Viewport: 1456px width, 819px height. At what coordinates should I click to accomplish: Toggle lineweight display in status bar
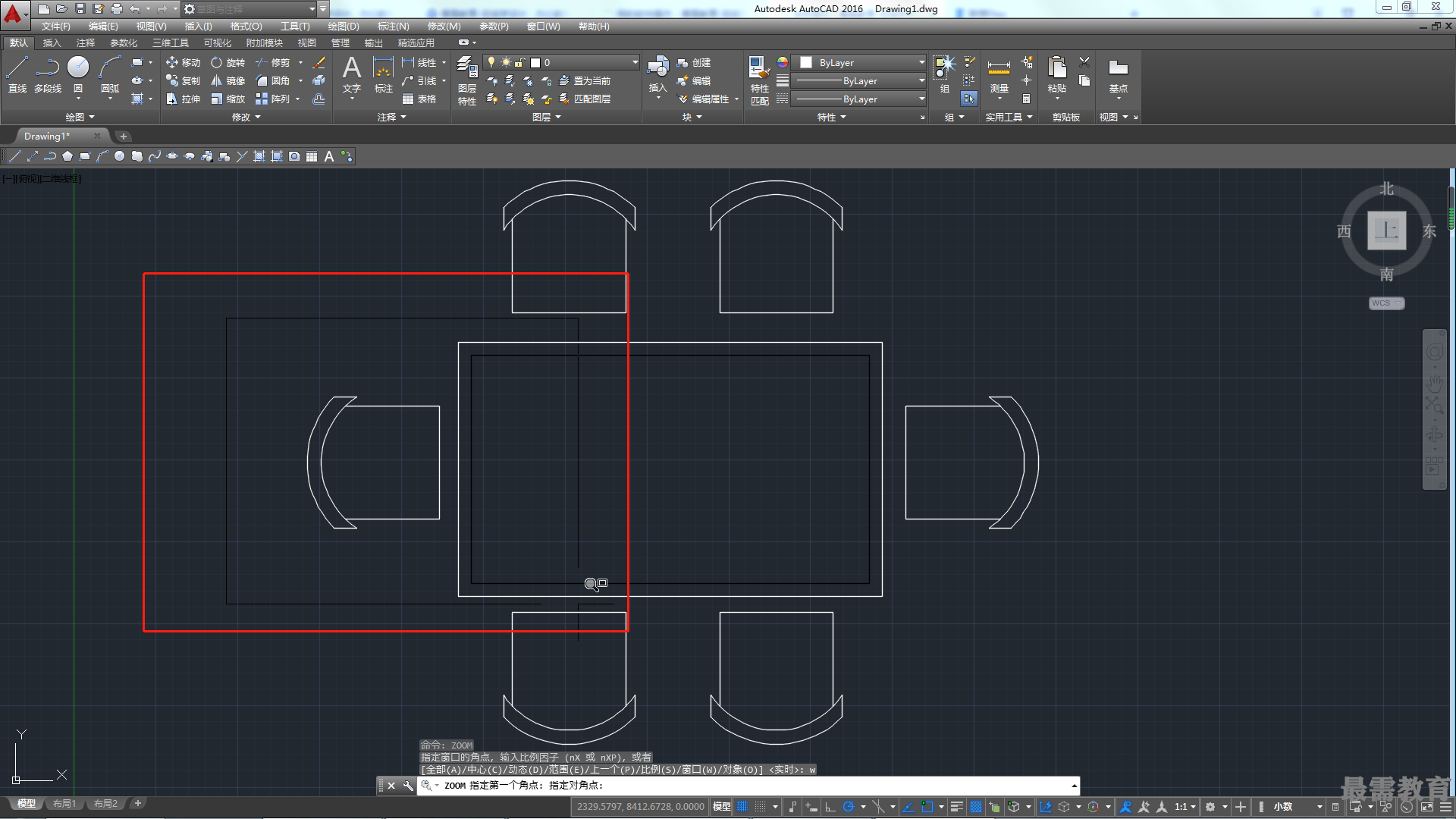click(x=957, y=807)
